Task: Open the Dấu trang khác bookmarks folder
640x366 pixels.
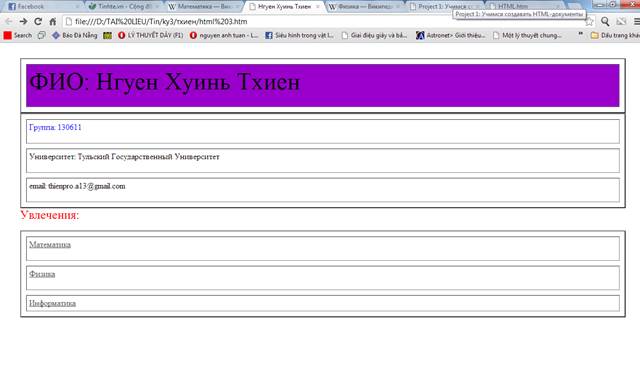Action: [616, 35]
